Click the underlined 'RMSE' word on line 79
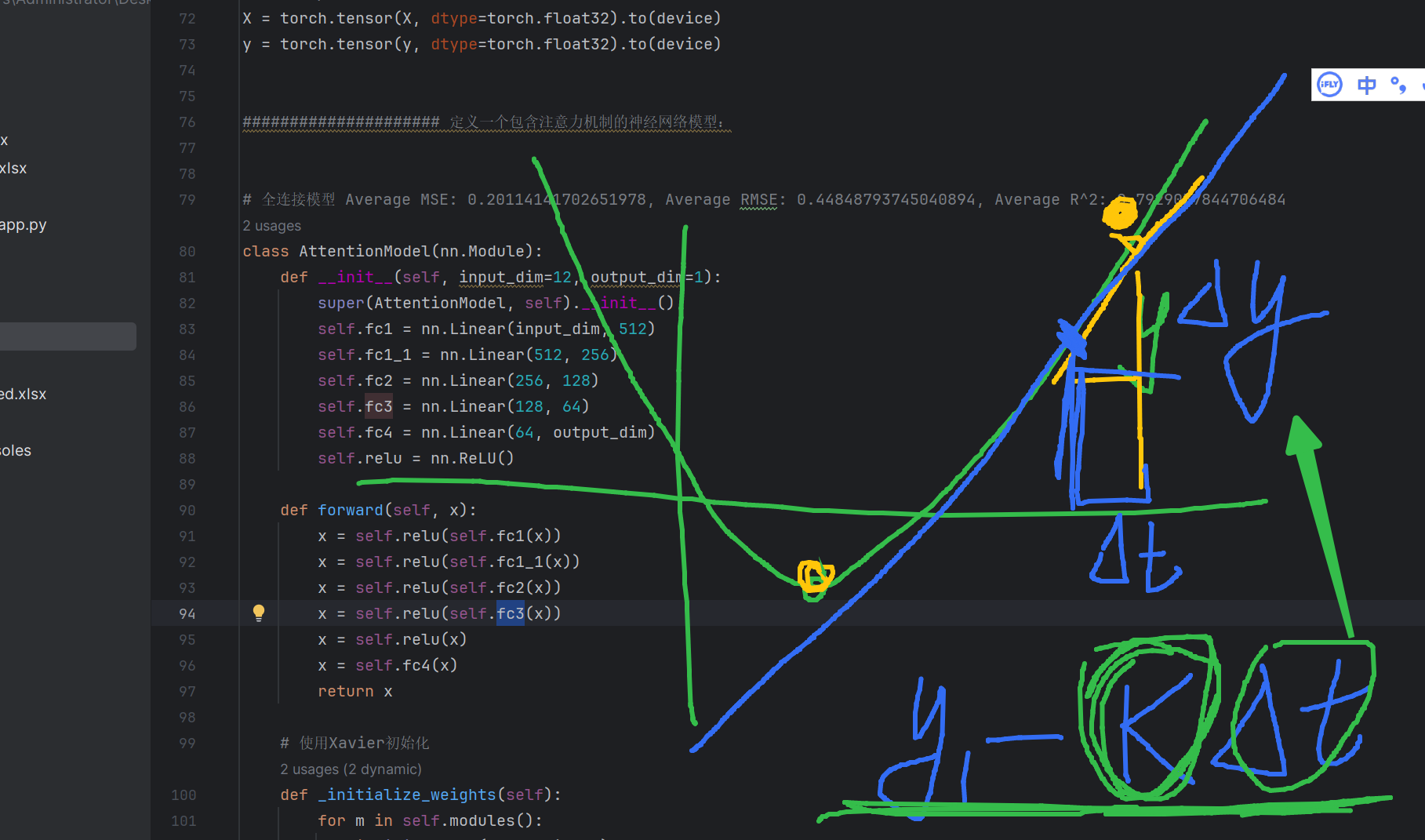This screenshot has width=1425, height=840. coord(759,199)
